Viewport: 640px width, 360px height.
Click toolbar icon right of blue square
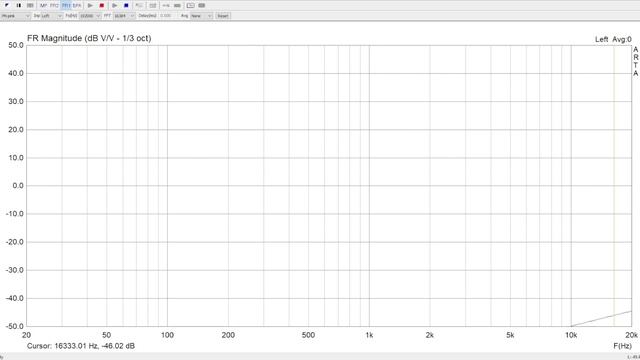pos(139,5)
